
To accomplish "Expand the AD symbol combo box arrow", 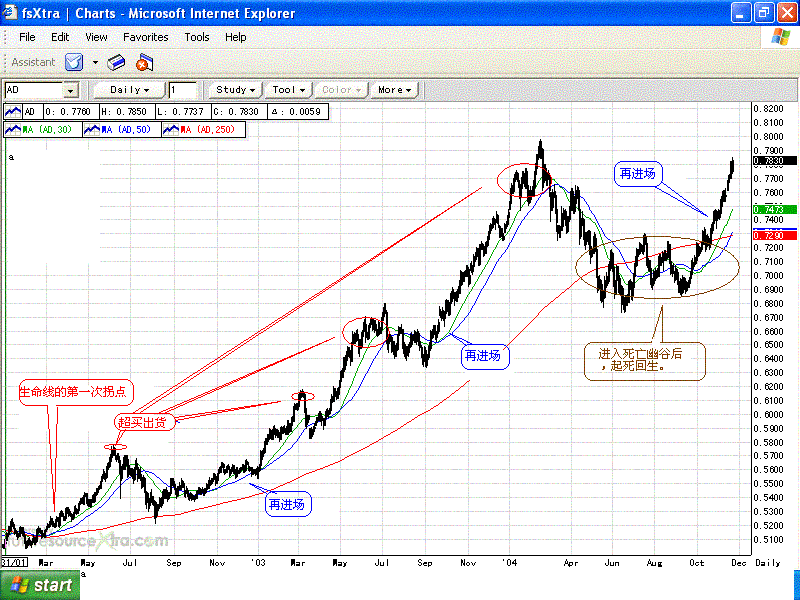I will (71, 90).
